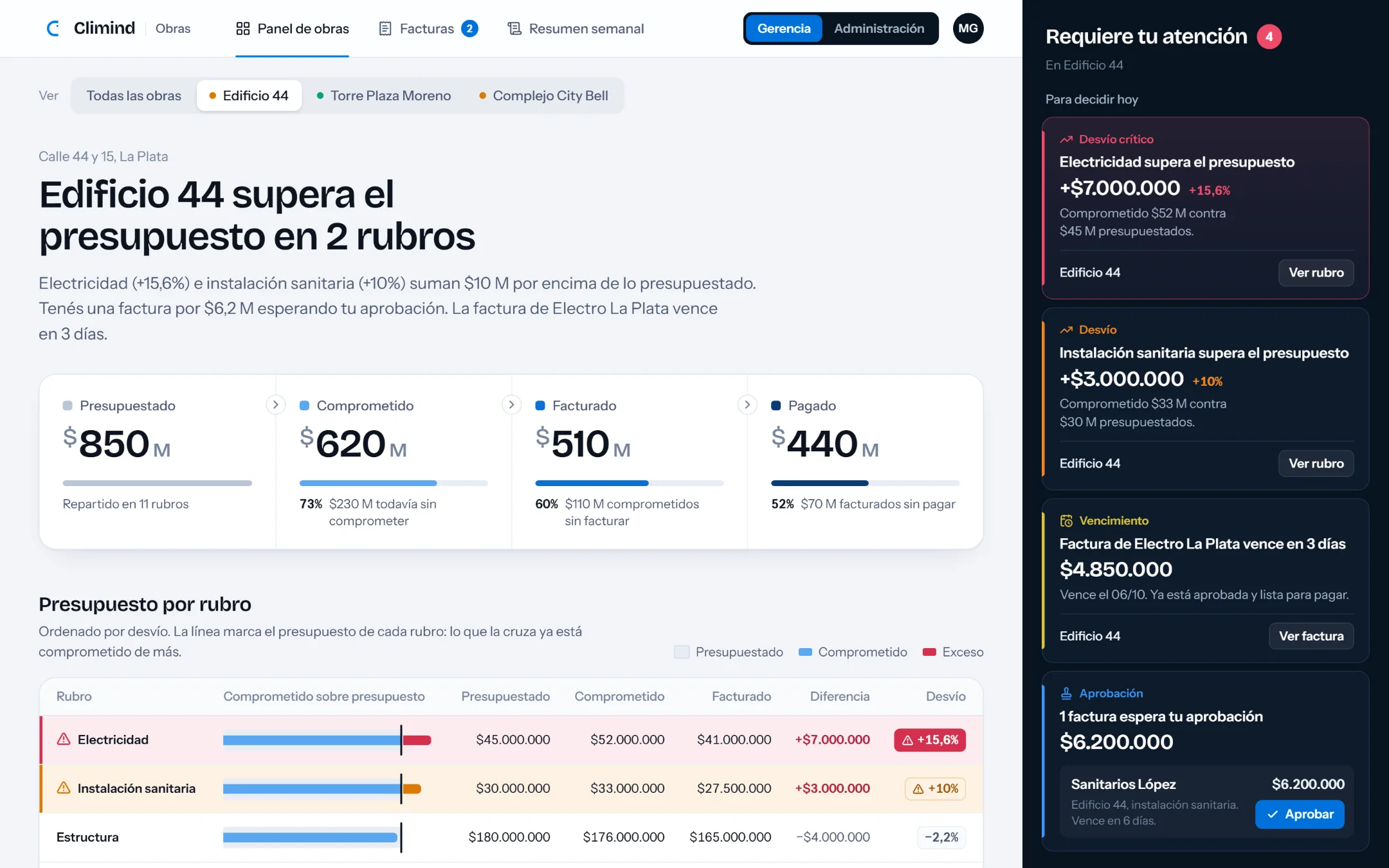
Task: Approve the Sanitarios López invoice
Action: tap(1300, 815)
